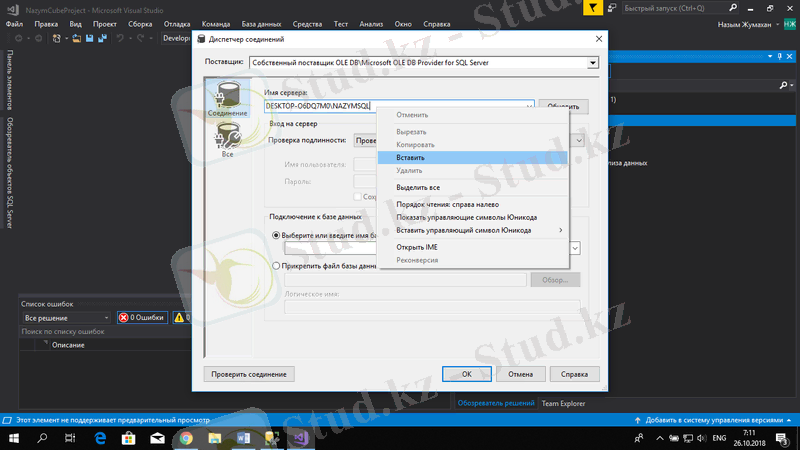The height and width of the screenshot is (450, 800).
Task: Click the redo toolbar arrow
Action: 140,38
